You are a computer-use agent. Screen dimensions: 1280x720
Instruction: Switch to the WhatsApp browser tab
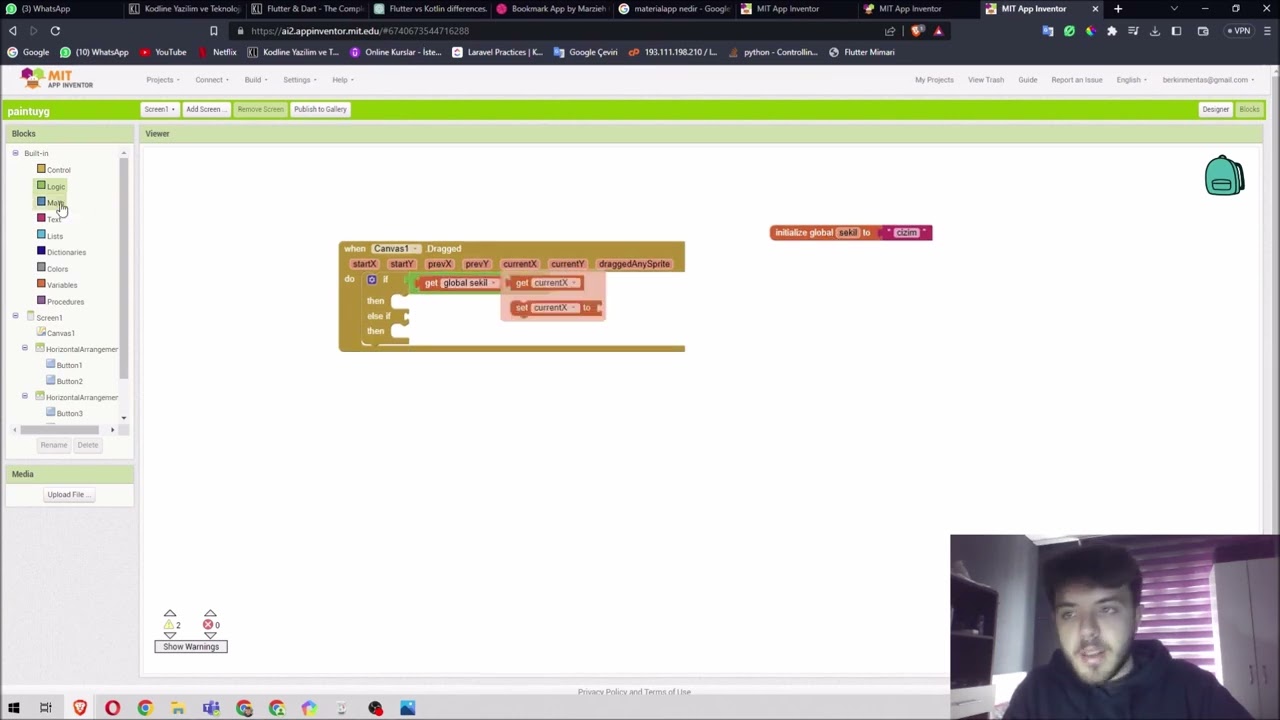pyautogui.click(x=60, y=9)
